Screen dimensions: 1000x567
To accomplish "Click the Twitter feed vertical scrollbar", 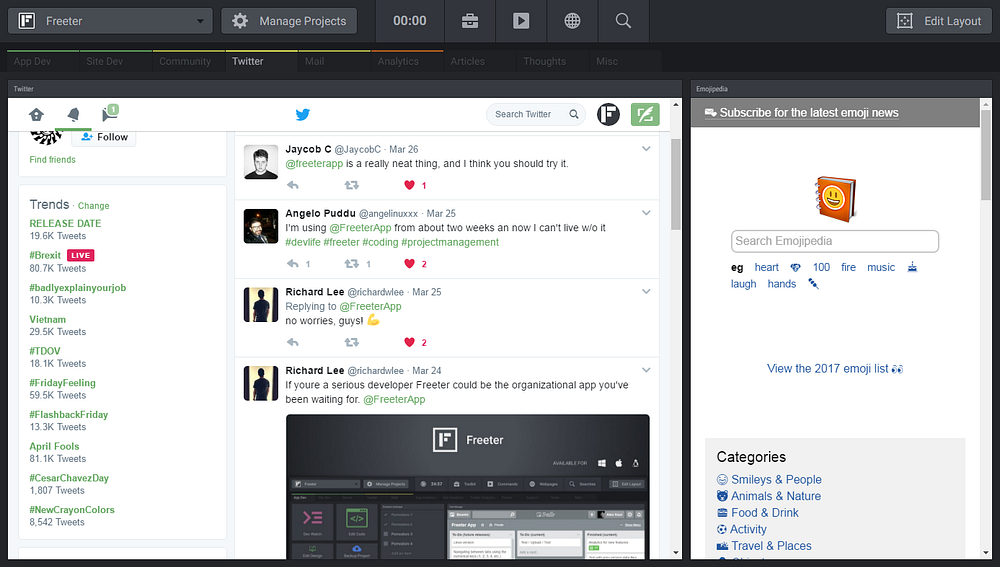I will click(676, 185).
